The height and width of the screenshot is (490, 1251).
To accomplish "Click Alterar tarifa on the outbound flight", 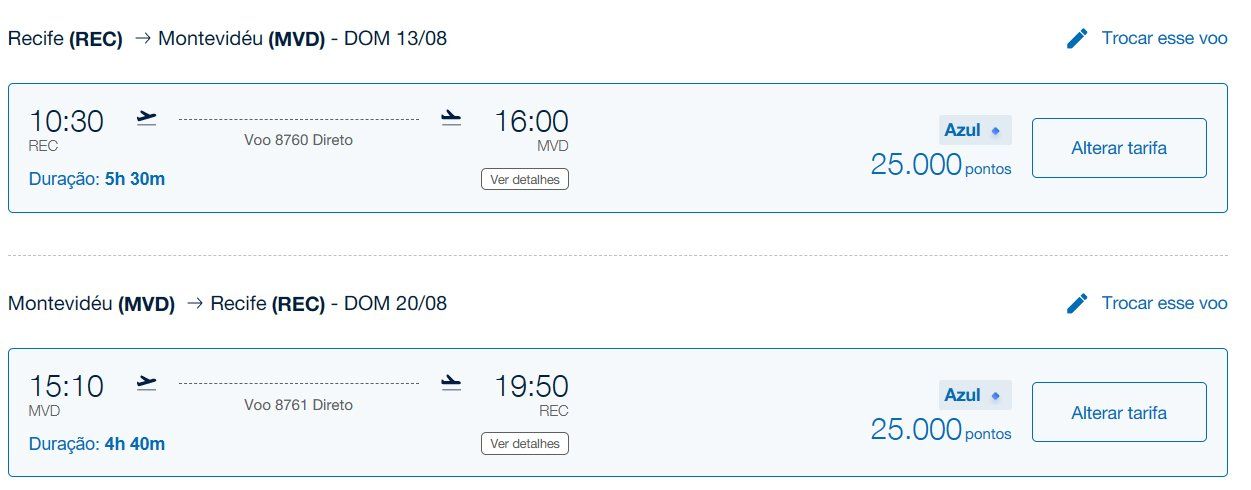I will tap(1119, 148).
